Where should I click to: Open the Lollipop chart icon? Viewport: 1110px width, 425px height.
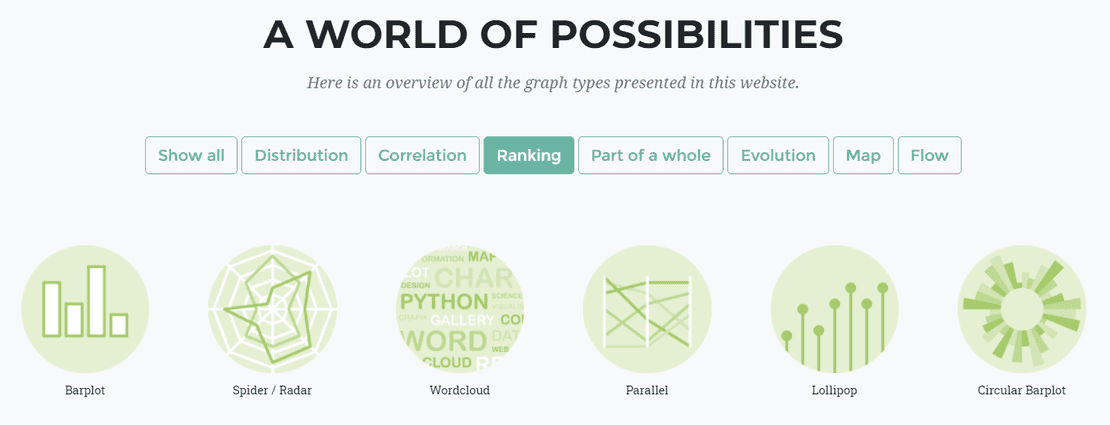click(x=834, y=309)
